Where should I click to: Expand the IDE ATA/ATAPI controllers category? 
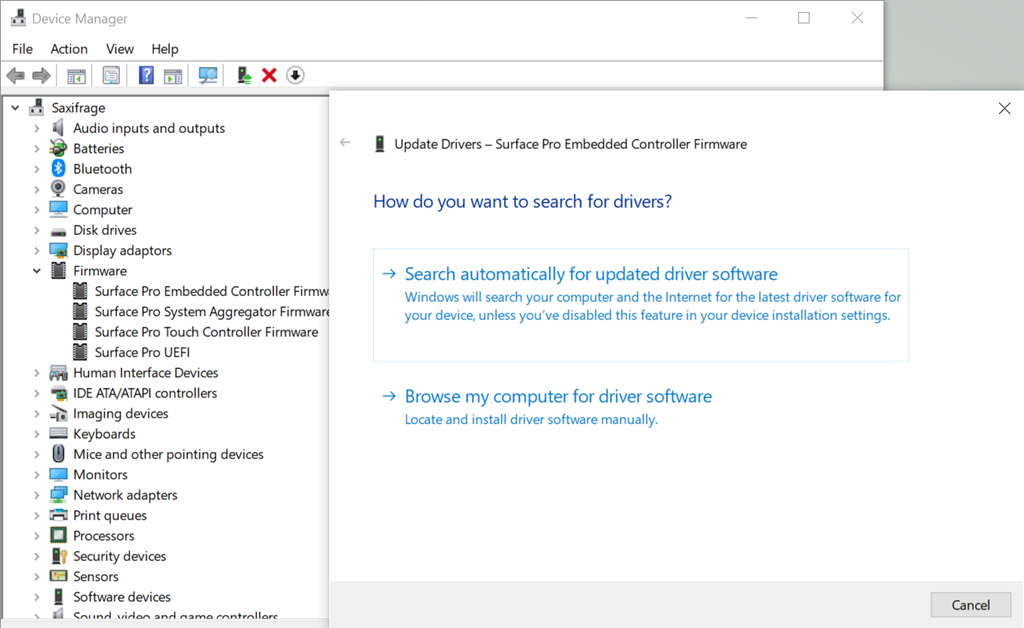(x=37, y=393)
